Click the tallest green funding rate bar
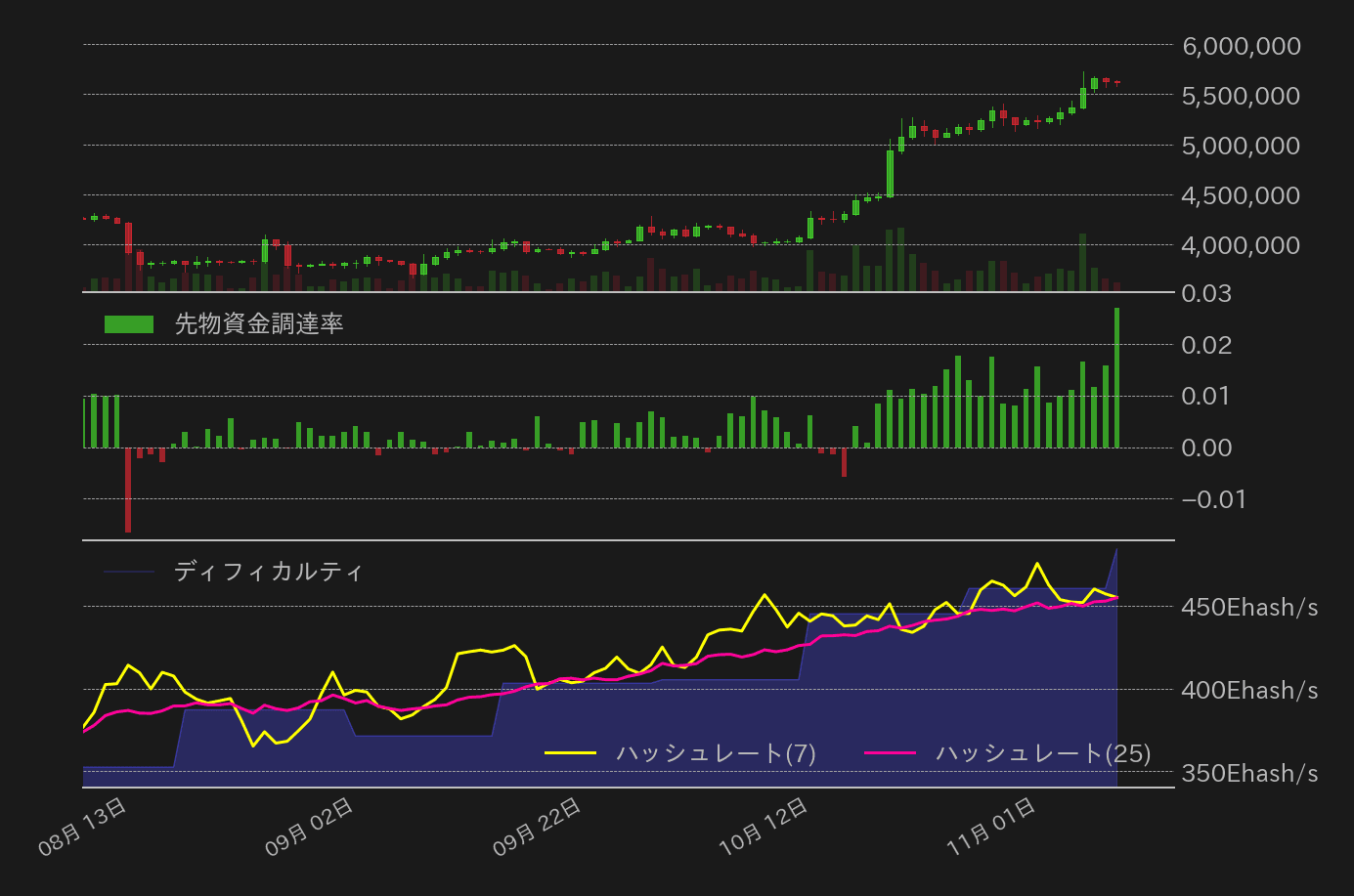The width and height of the screenshot is (1354, 896). [1116, 377]
